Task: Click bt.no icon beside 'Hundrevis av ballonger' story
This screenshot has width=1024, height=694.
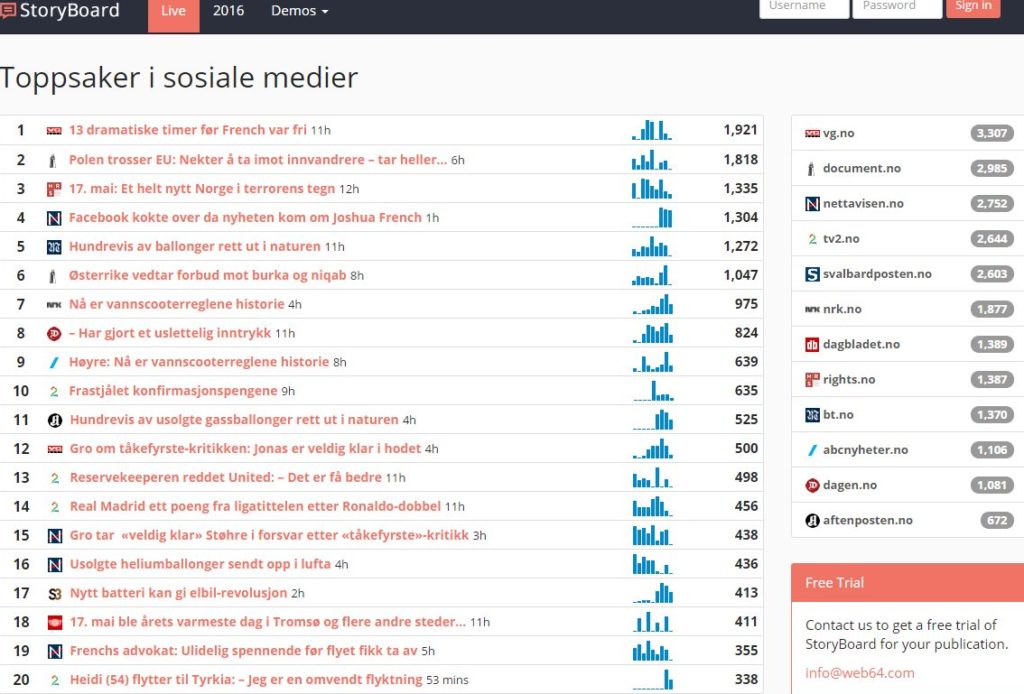Action: pos(54,247)
